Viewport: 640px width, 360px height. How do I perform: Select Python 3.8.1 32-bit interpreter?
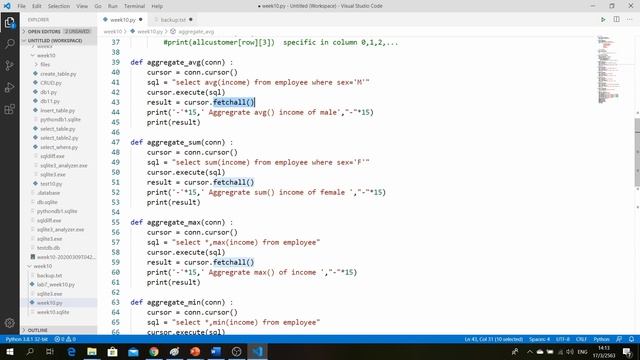coord(27,339)
